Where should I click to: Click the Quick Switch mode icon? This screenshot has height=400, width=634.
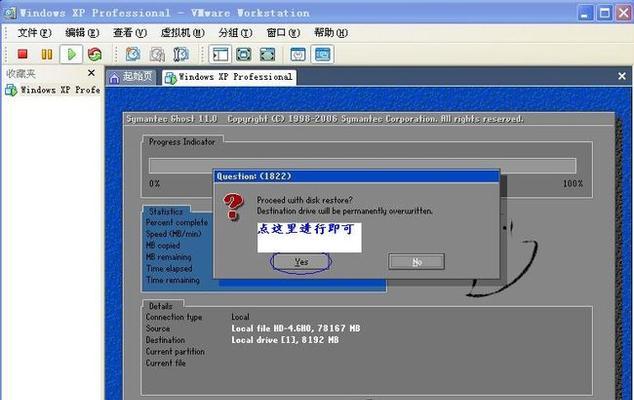pos(243,54)
